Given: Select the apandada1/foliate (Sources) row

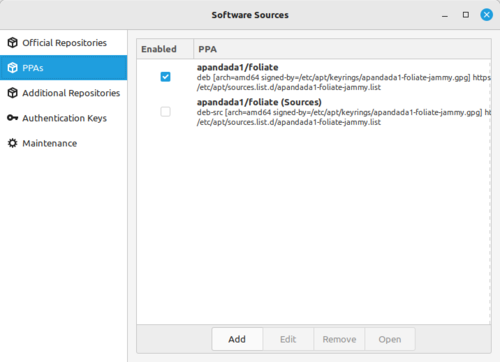Looking at the screenshot, I should 314,112.
